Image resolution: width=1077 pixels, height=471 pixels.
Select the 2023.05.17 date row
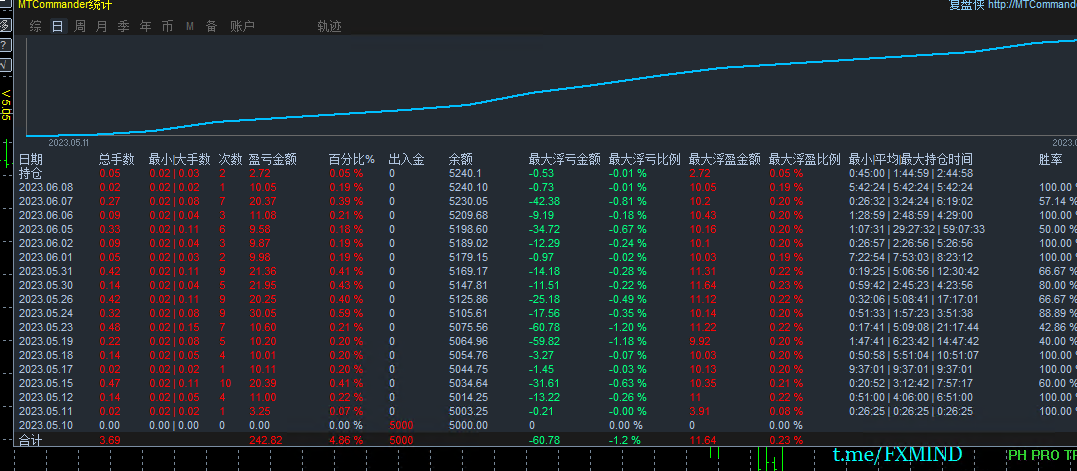click(x=45, y=369)
